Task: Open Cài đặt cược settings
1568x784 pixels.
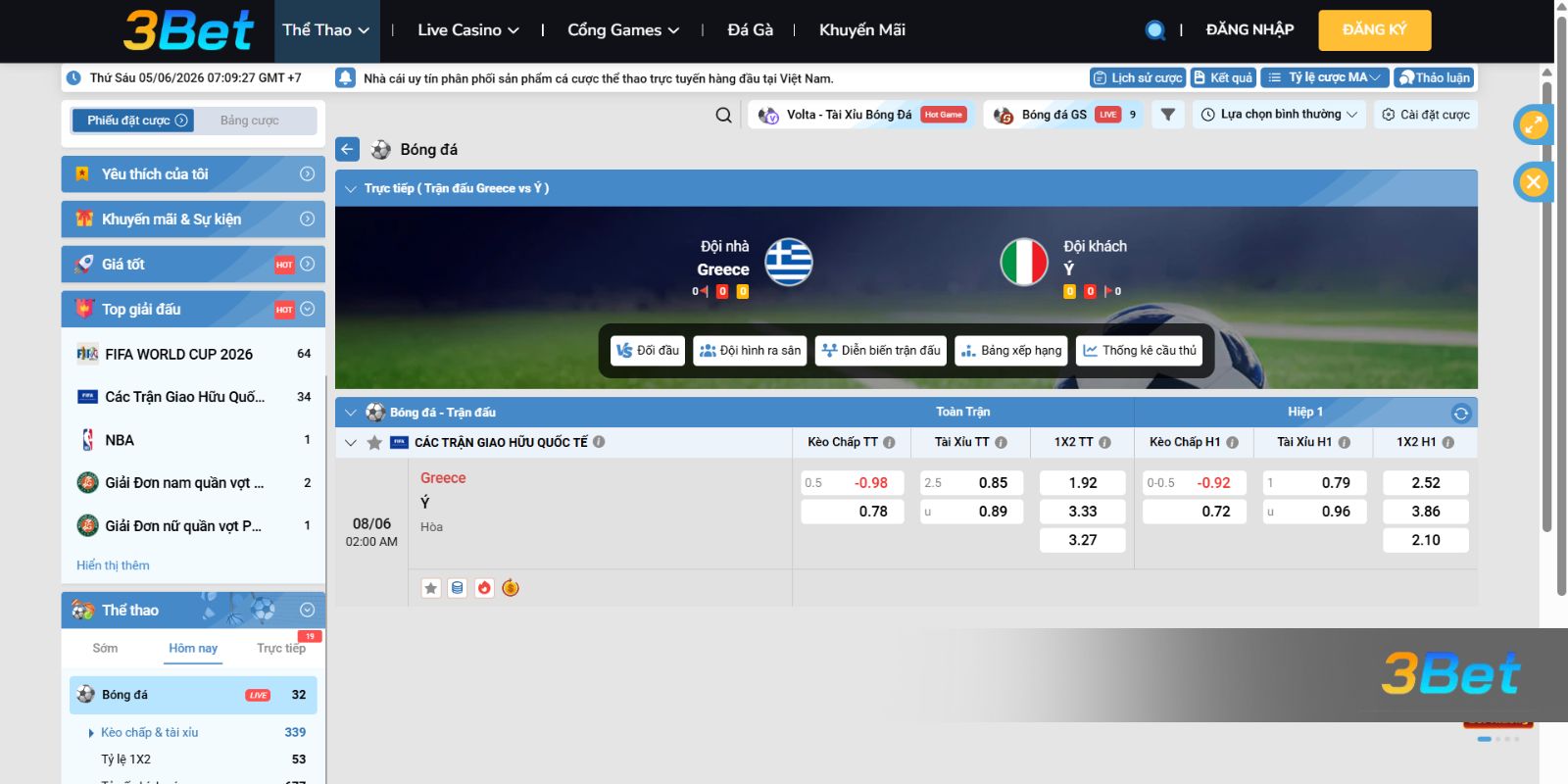Action: [x=1426, y=115]
